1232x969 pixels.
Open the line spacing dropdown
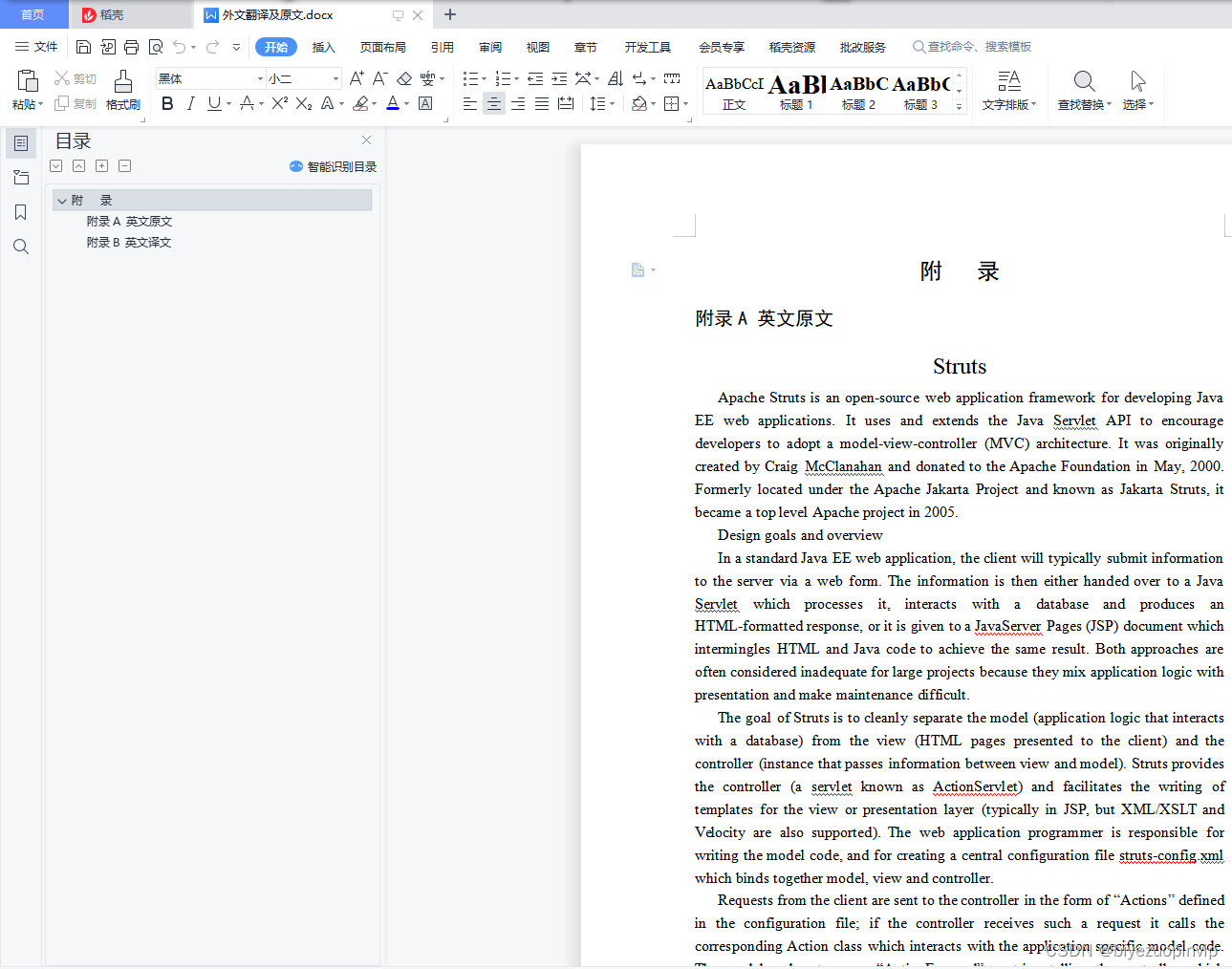coord(602,103)
